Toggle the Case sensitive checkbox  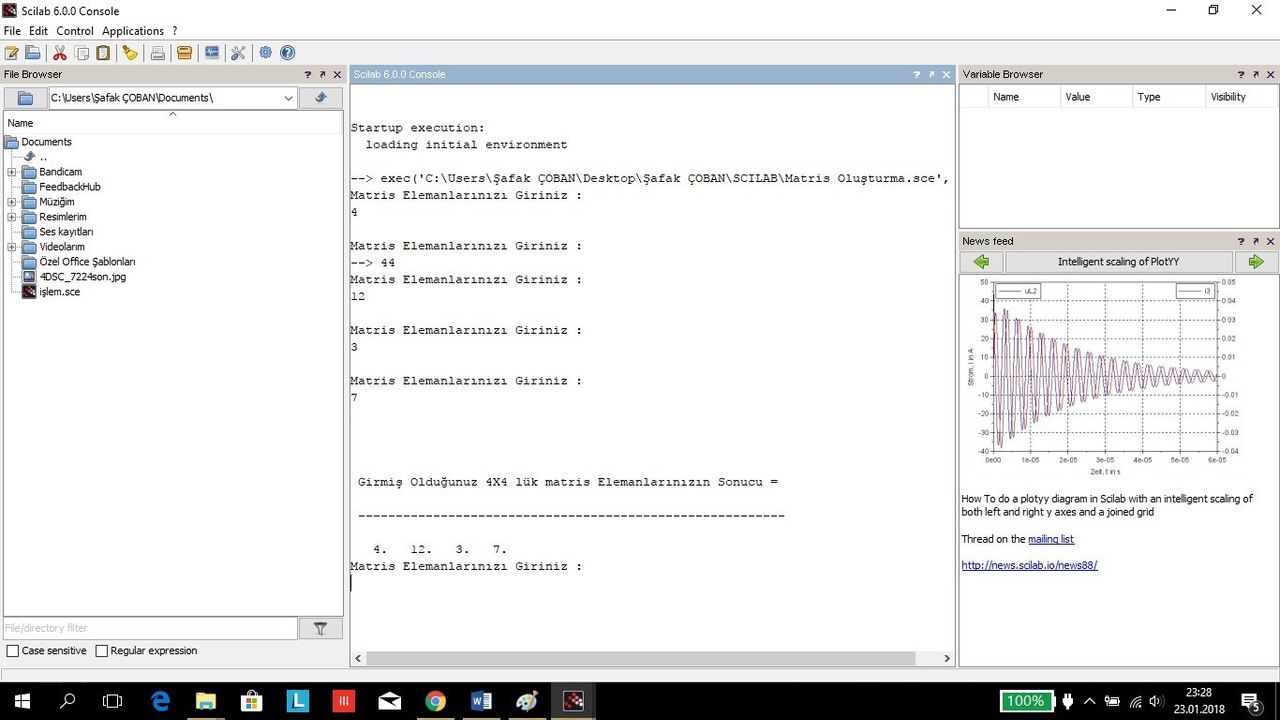pos(13,651)
